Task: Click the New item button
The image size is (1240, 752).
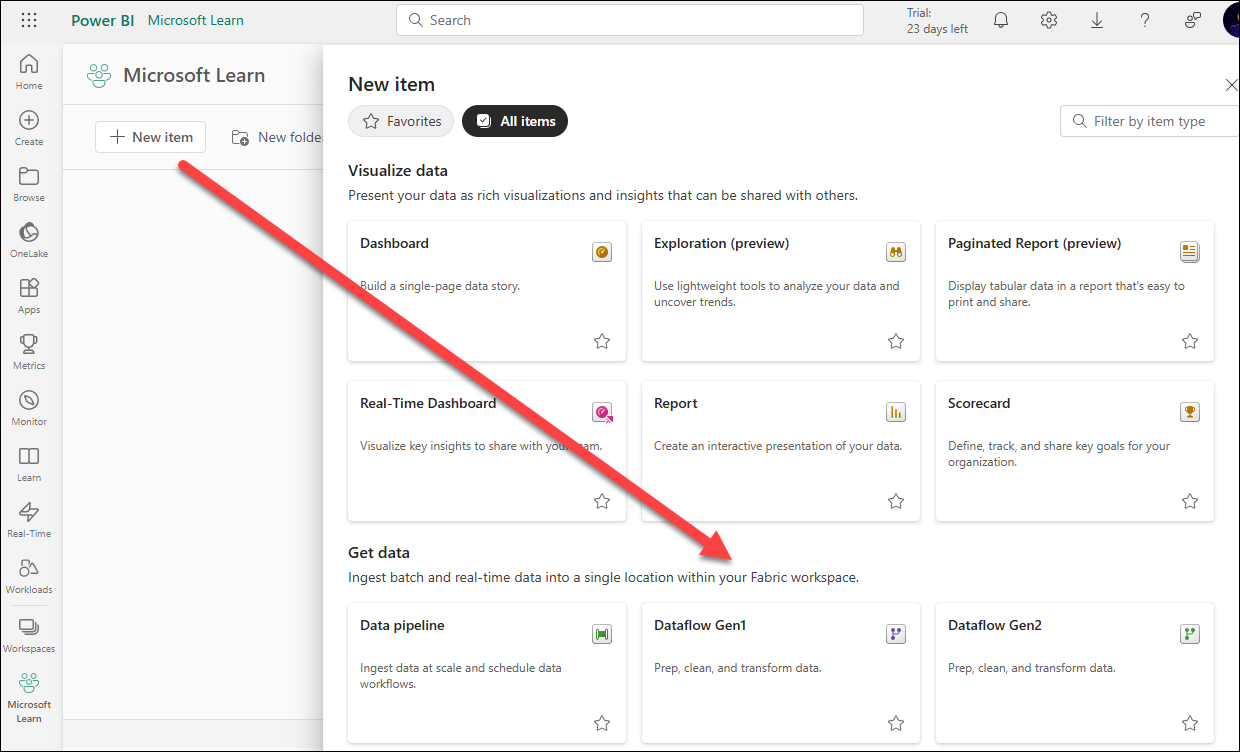Action: click(151, 137)
